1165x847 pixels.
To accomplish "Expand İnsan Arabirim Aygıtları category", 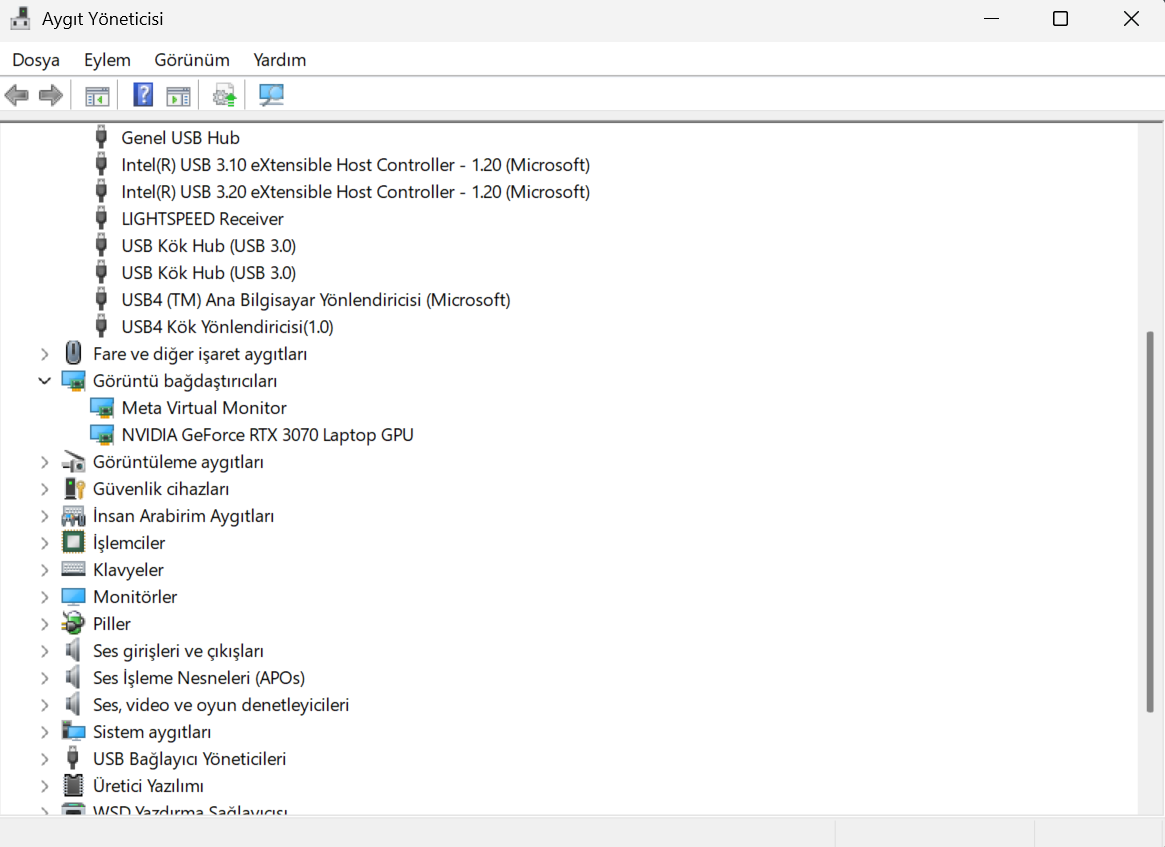I will click(x=45, y=516).
